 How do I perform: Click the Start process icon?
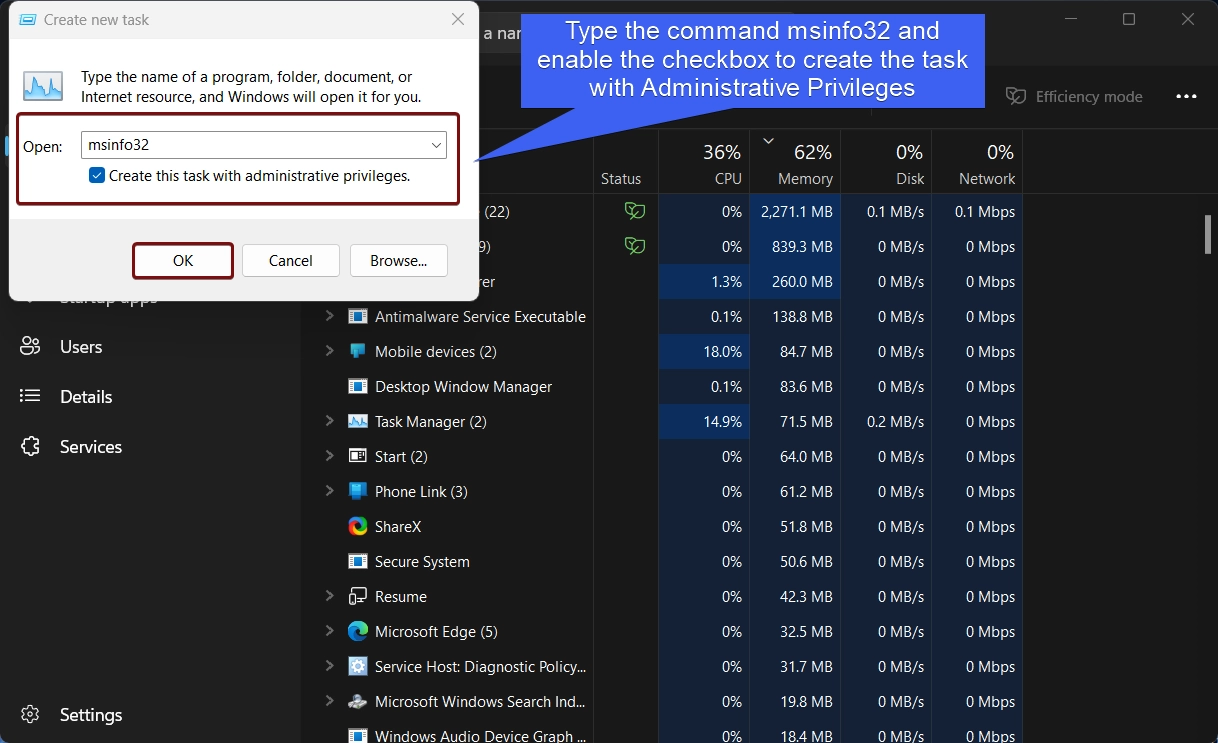point(358,456)
